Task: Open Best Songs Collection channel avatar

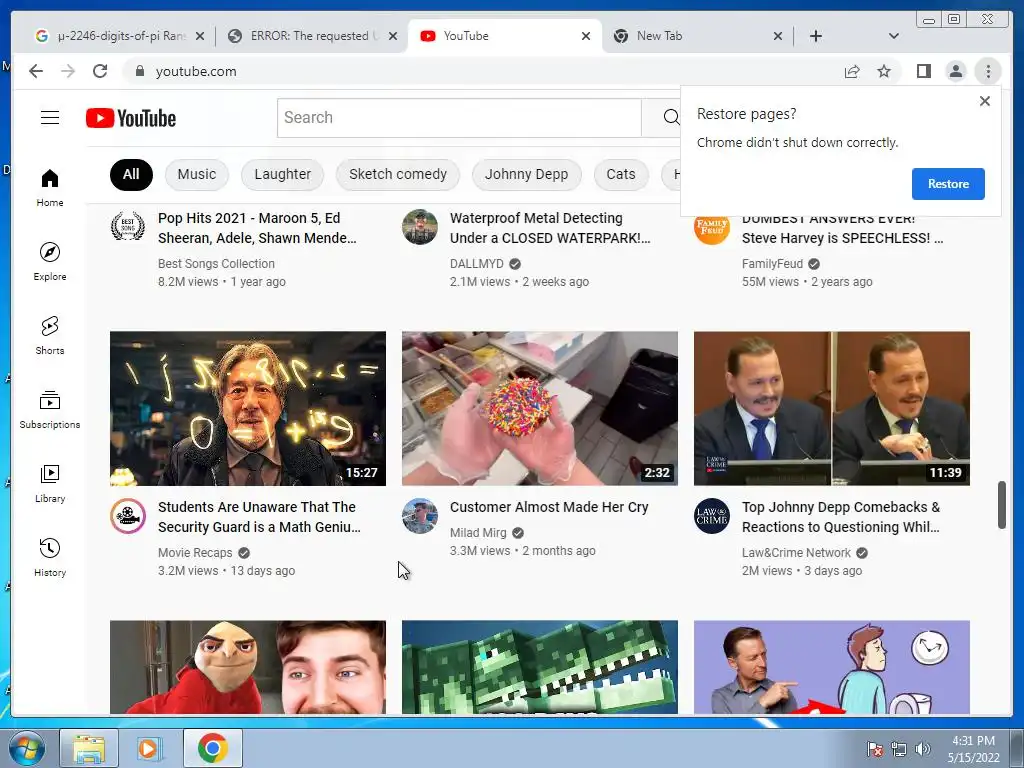Action: tap(127, 227)
